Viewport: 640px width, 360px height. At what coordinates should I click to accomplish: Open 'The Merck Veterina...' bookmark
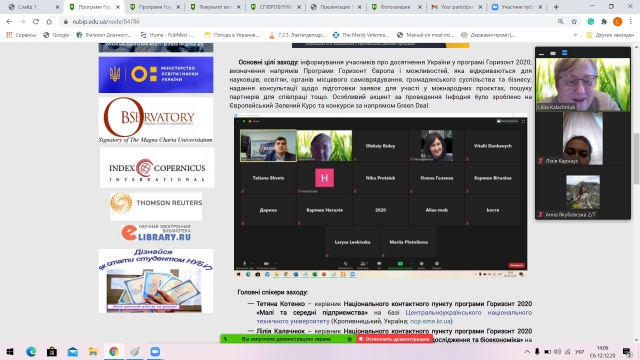pyautogui.click(x=361, y=35)
